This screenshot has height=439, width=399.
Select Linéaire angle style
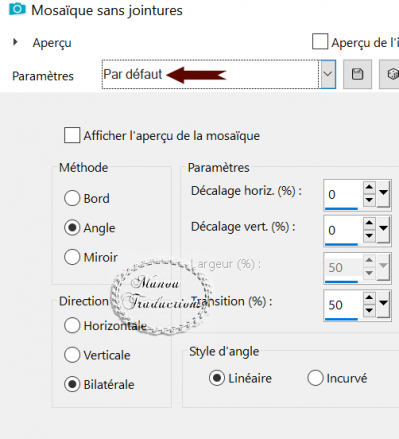217,378
